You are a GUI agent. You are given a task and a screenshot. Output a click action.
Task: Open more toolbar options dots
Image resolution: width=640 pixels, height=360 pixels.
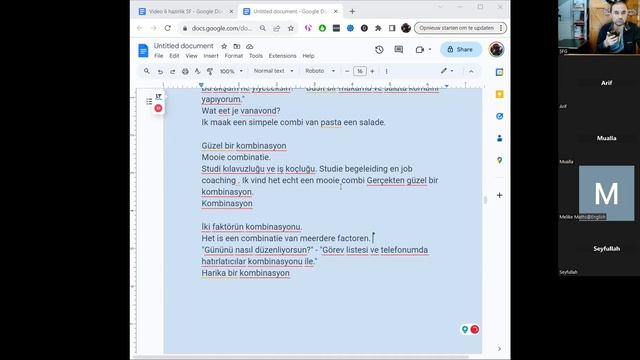[x=387, y=71]
